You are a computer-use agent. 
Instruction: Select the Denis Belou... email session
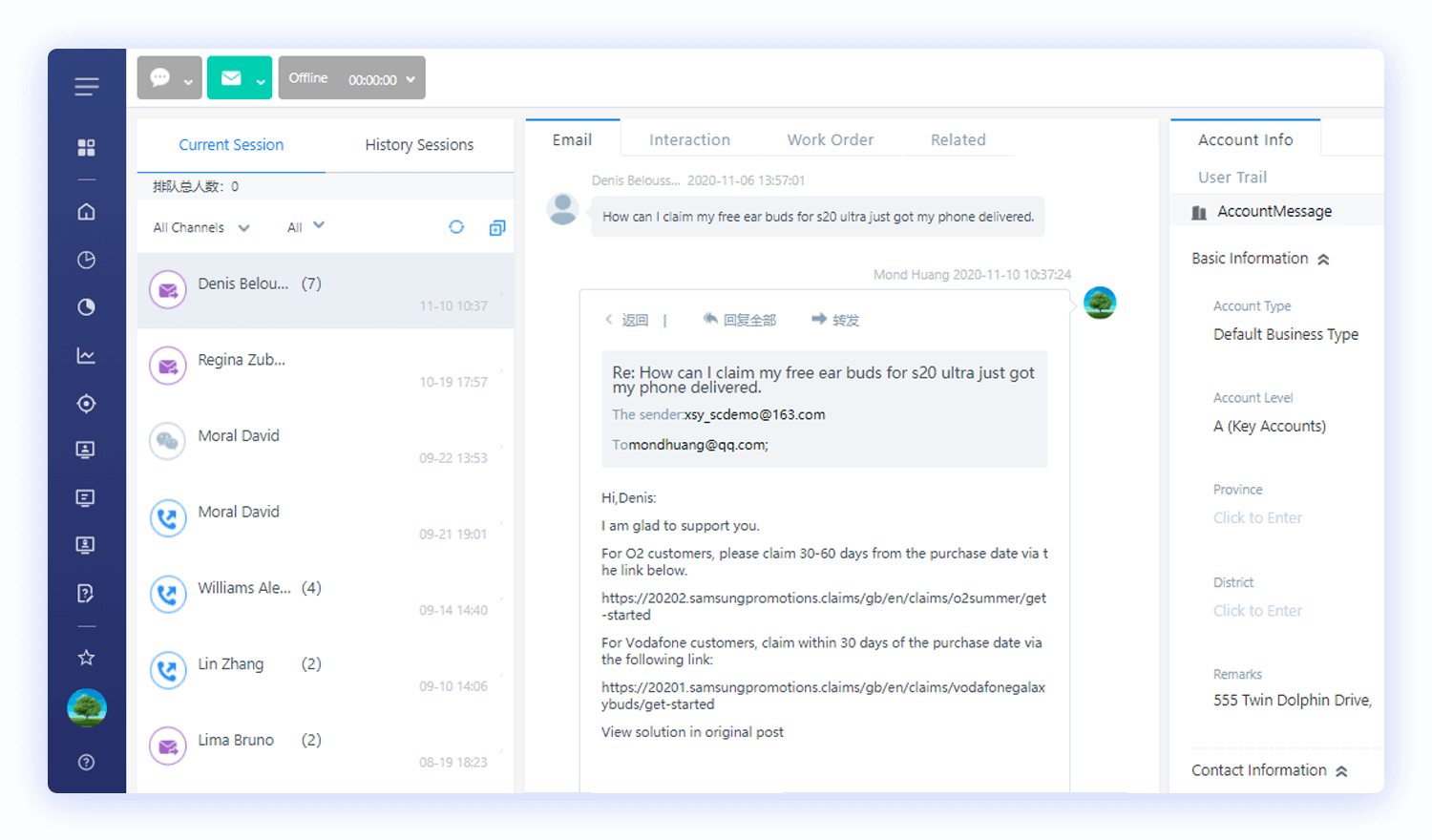[x=326, y=291]
